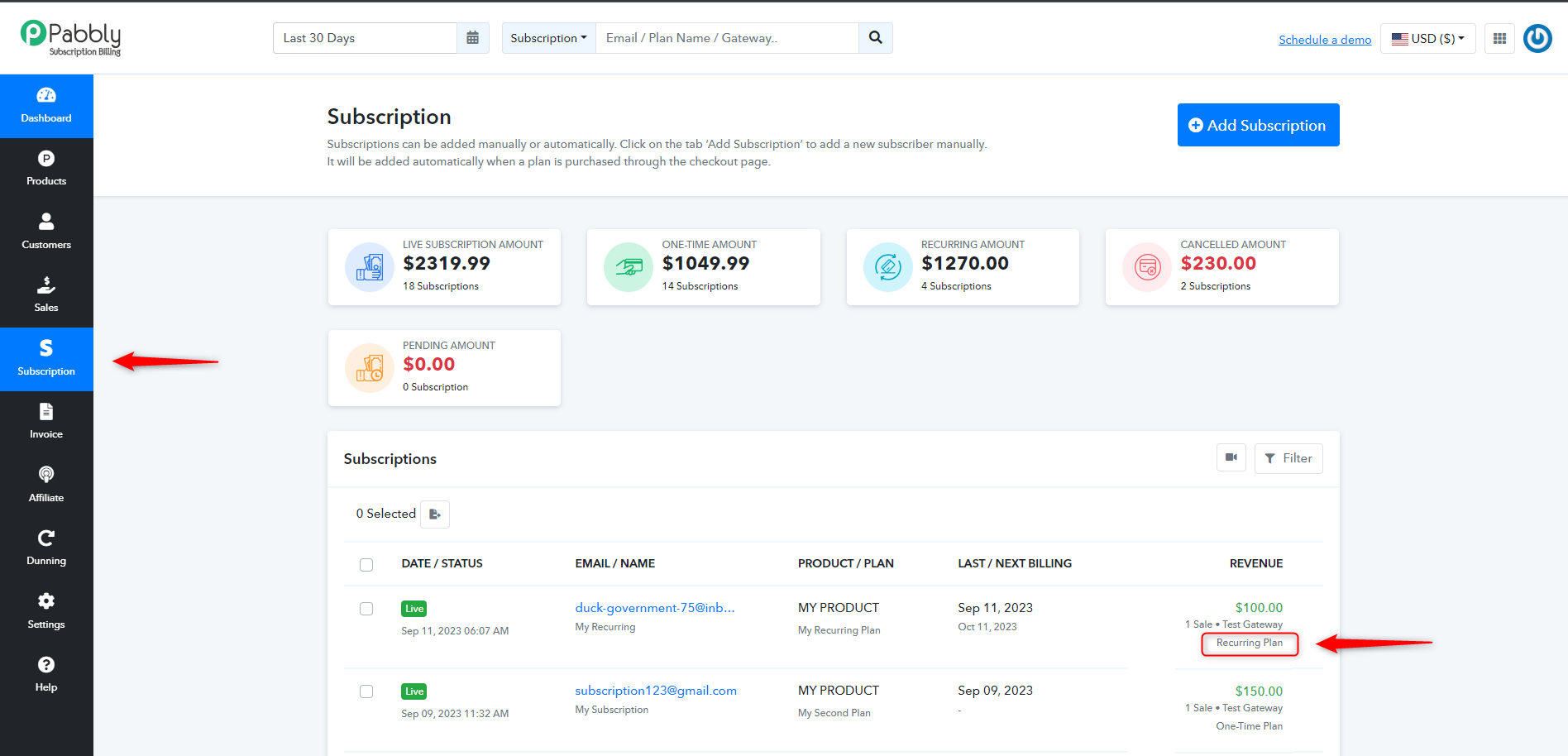Open the Last 30 Days date range field
The image size is (1568, 756).
(365, 38)
